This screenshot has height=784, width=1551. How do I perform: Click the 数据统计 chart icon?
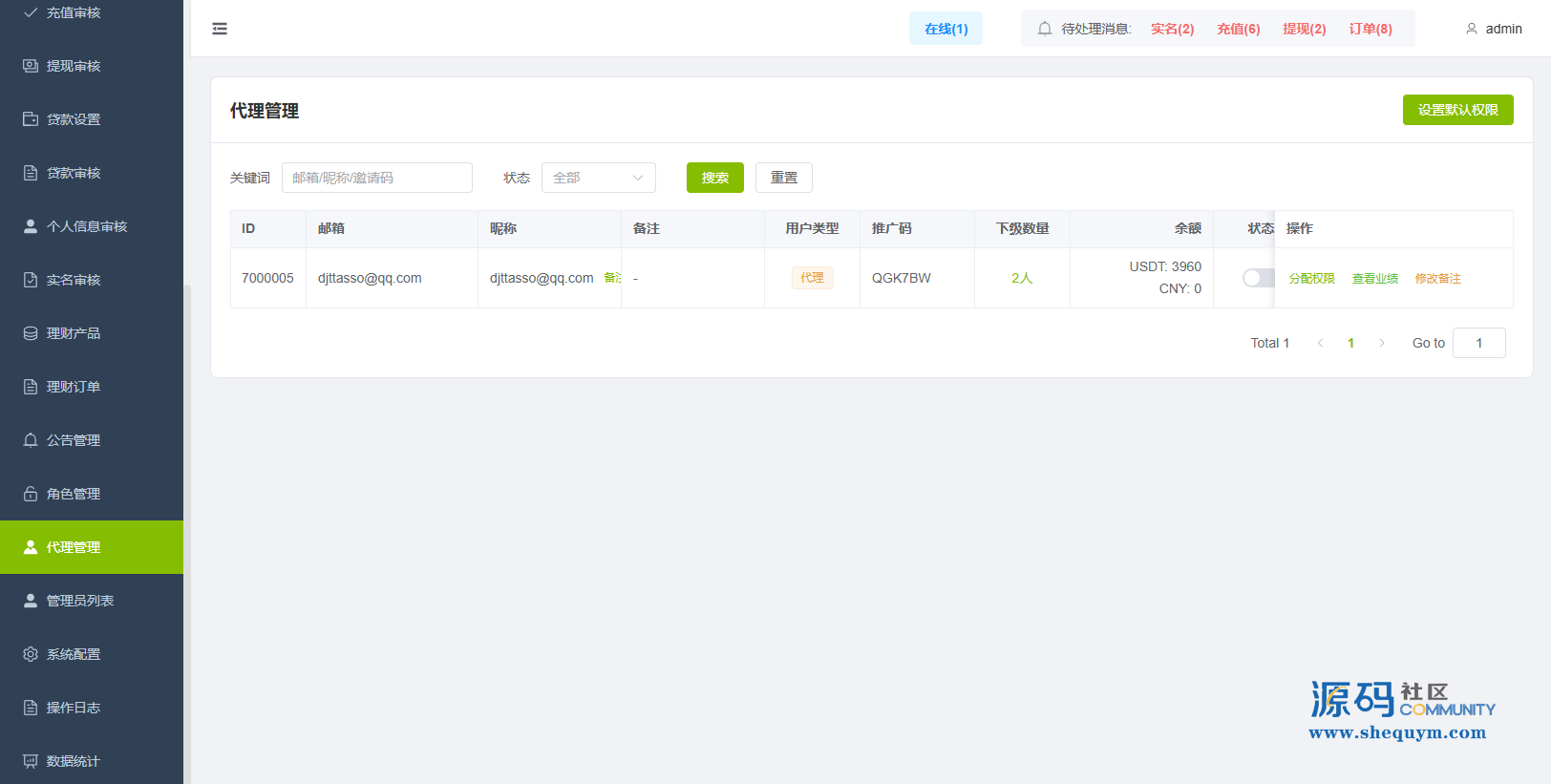(31, 761)
